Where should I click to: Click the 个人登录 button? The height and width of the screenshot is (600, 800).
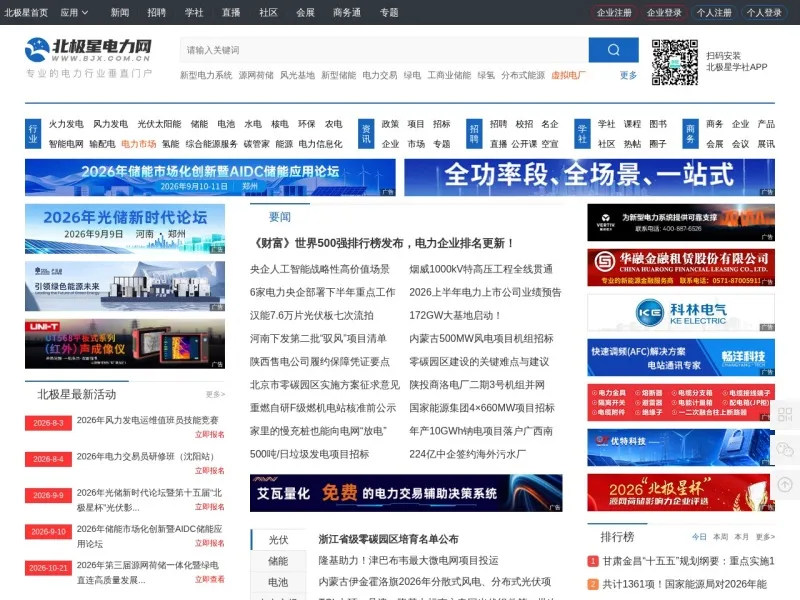[764, 12]
